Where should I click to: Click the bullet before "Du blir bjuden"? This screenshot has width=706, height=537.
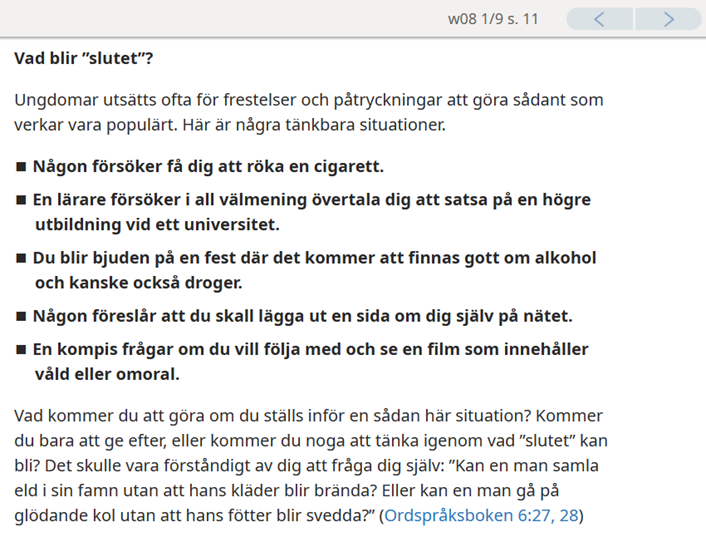(x=21, y=258)
